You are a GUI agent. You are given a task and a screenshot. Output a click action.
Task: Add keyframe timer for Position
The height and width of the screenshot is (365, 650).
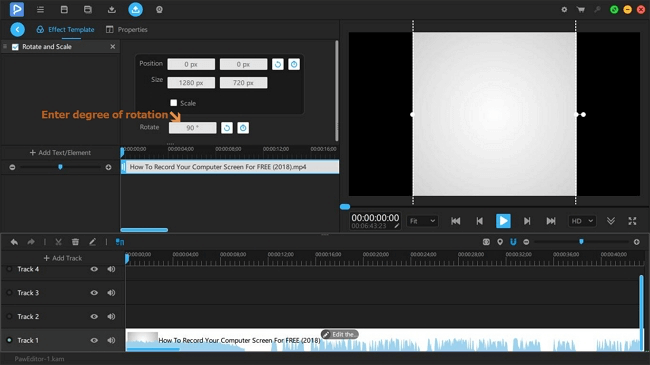click(294, 64)
